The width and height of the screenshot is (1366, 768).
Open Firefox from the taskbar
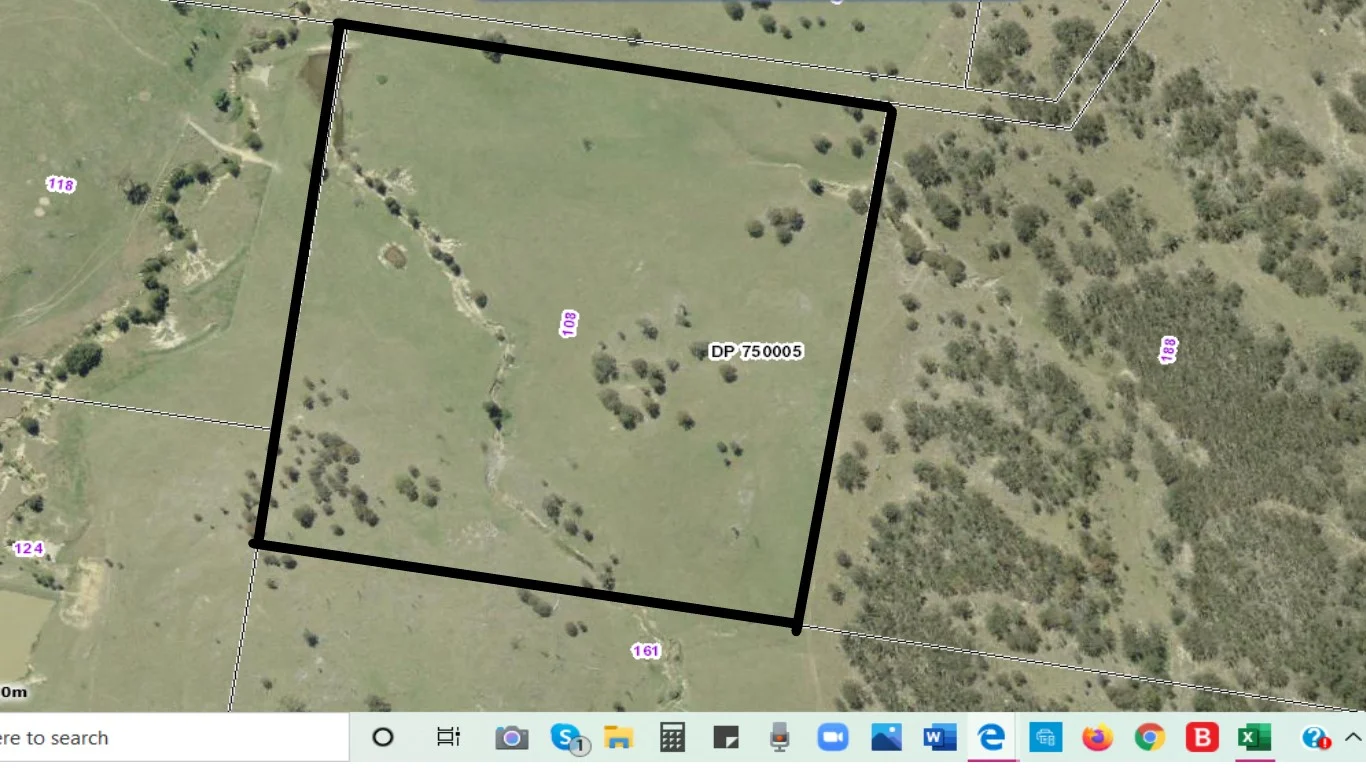coord(1097,738)
